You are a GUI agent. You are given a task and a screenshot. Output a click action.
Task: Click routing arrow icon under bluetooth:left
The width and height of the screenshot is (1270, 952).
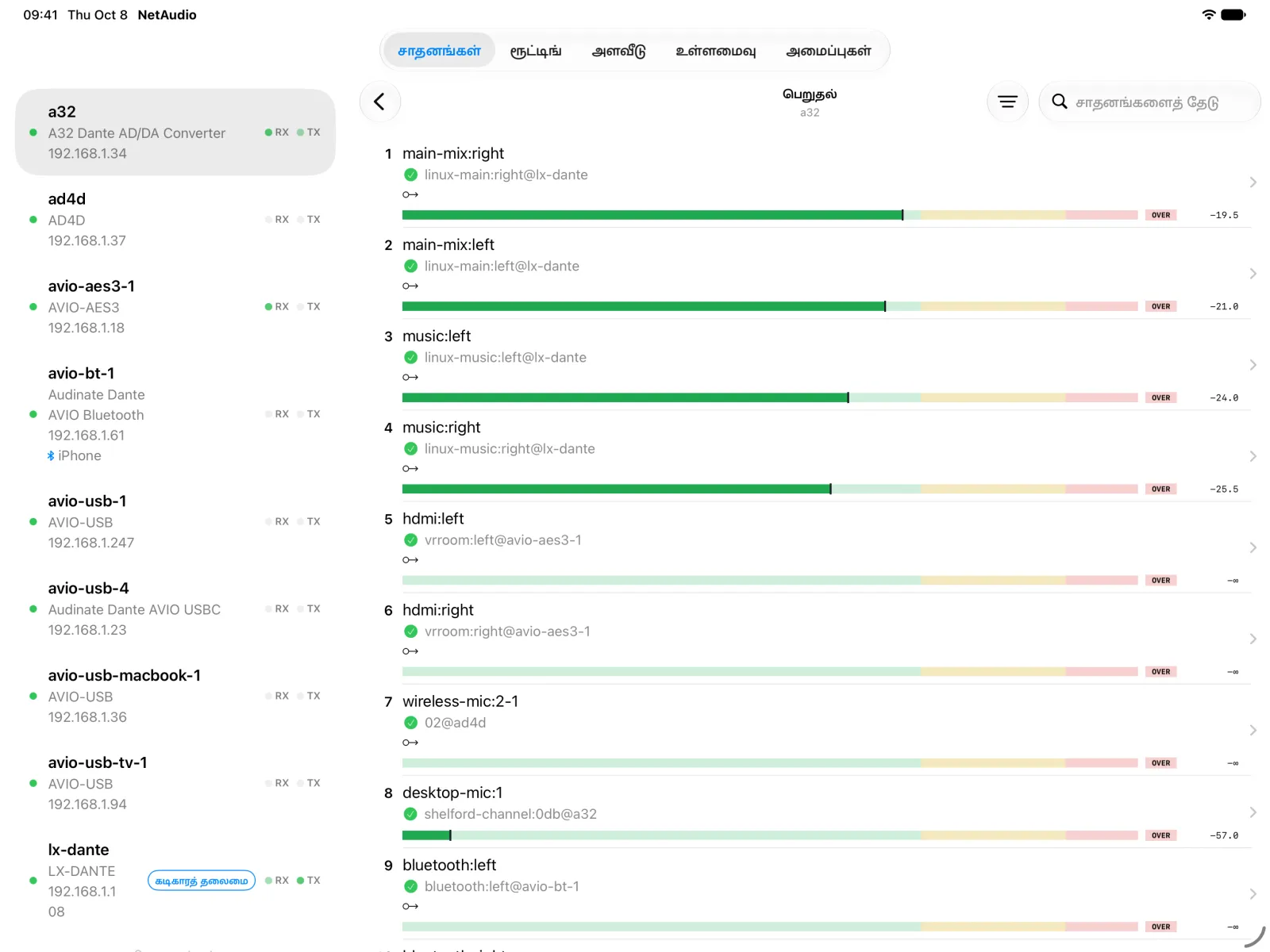[x=410, y=906]
